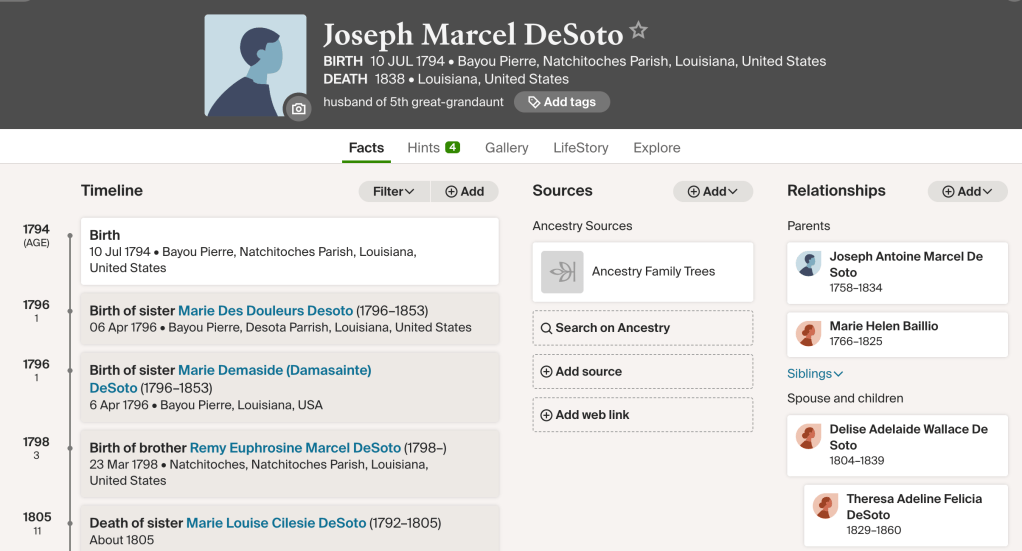Click the large profile silhouette picture

255,65
